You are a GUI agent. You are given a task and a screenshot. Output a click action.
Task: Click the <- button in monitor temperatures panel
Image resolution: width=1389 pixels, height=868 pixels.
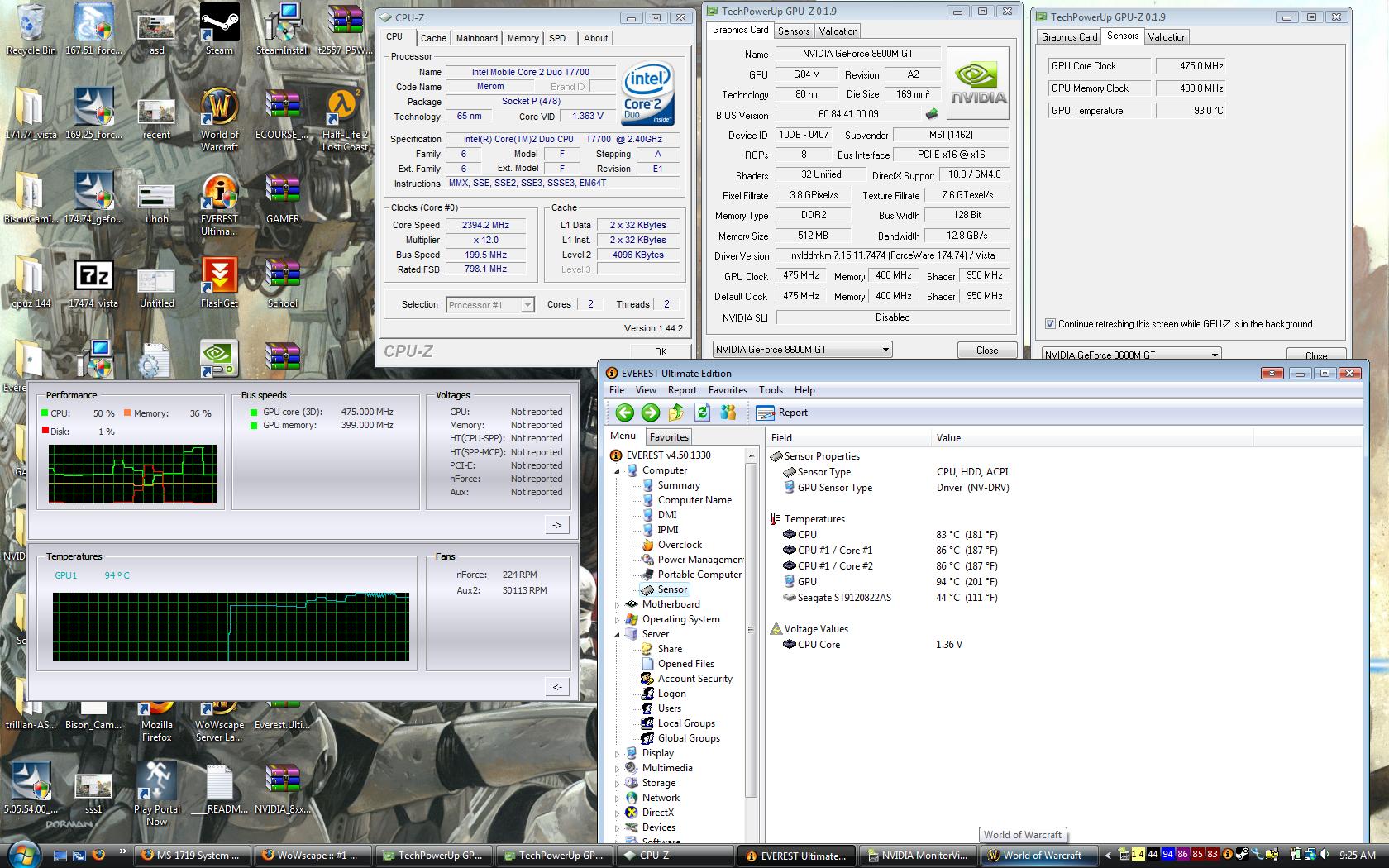pos(557,687)
